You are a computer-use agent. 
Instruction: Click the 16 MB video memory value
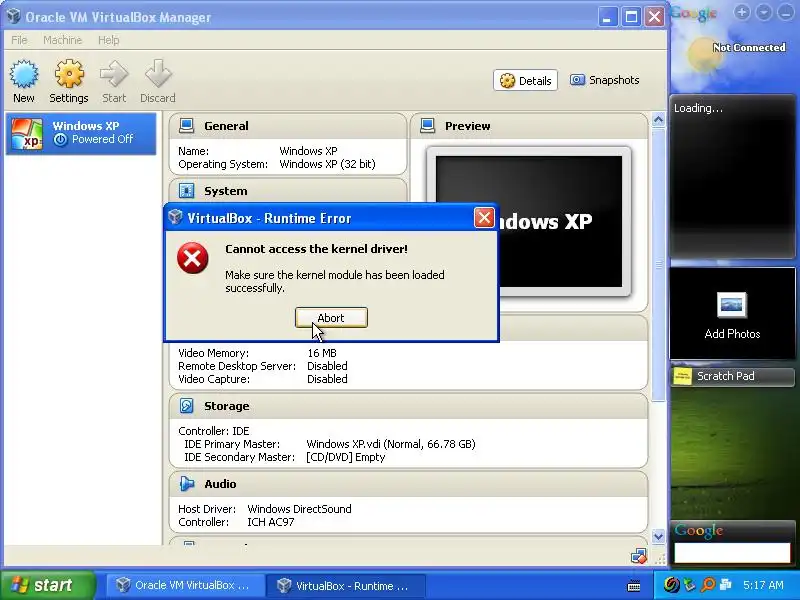point(321,353)
